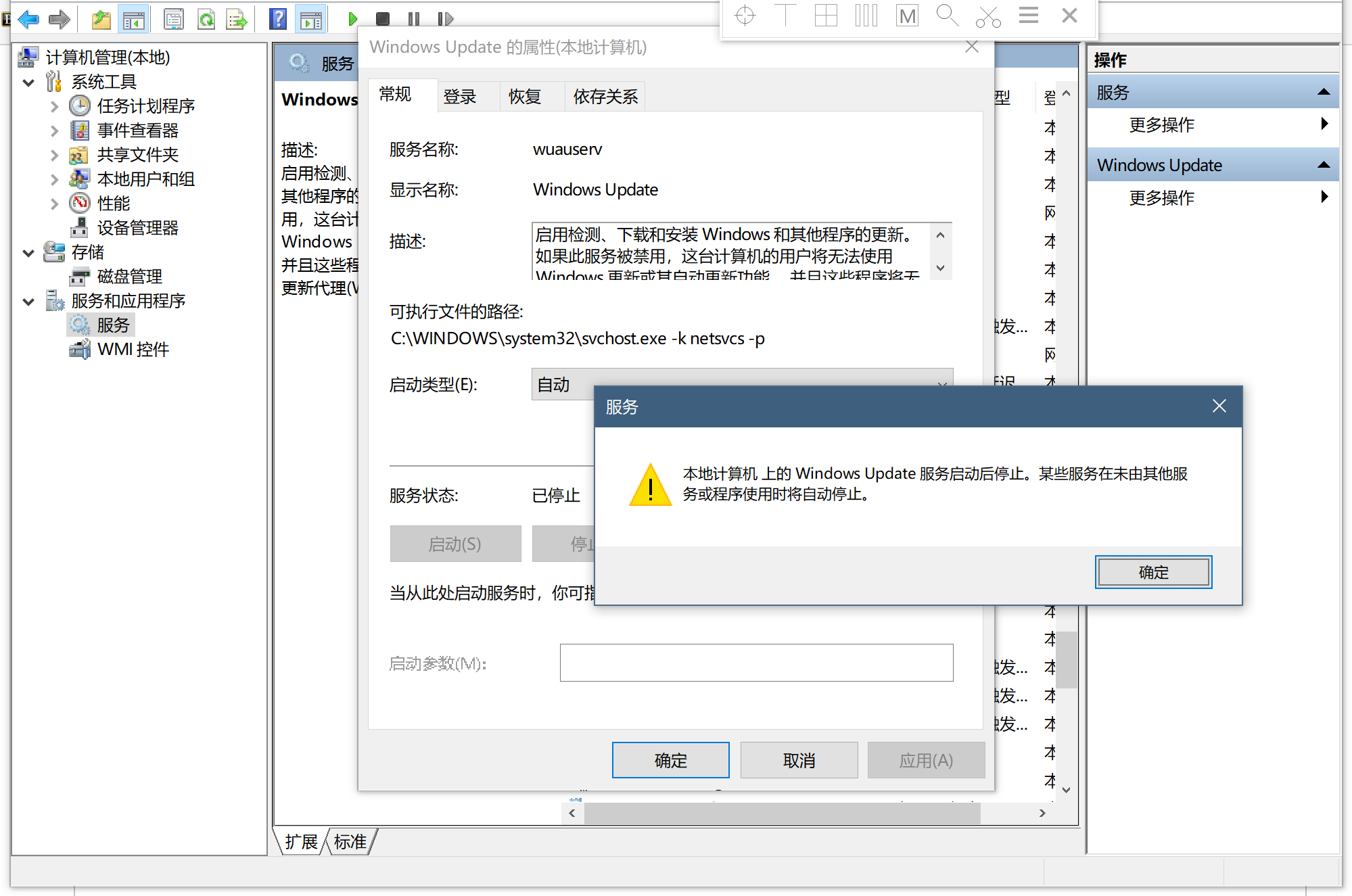Select 本地用户和组 in the tree

click(x=145, y=179)
